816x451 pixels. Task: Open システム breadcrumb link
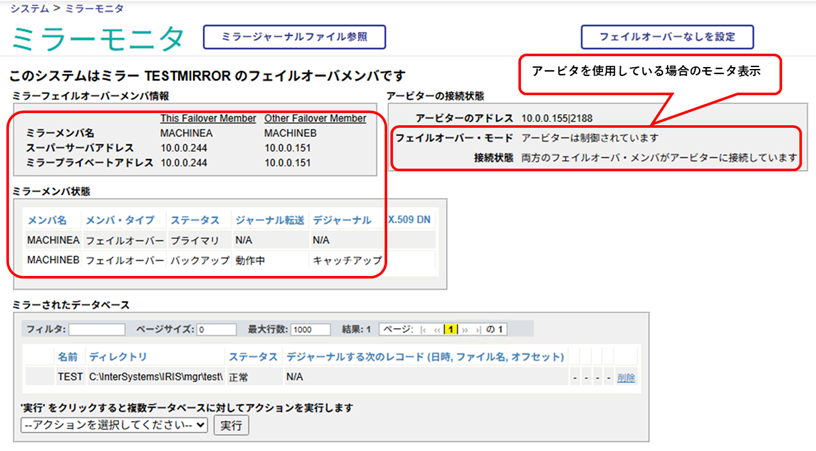point(28,8)
